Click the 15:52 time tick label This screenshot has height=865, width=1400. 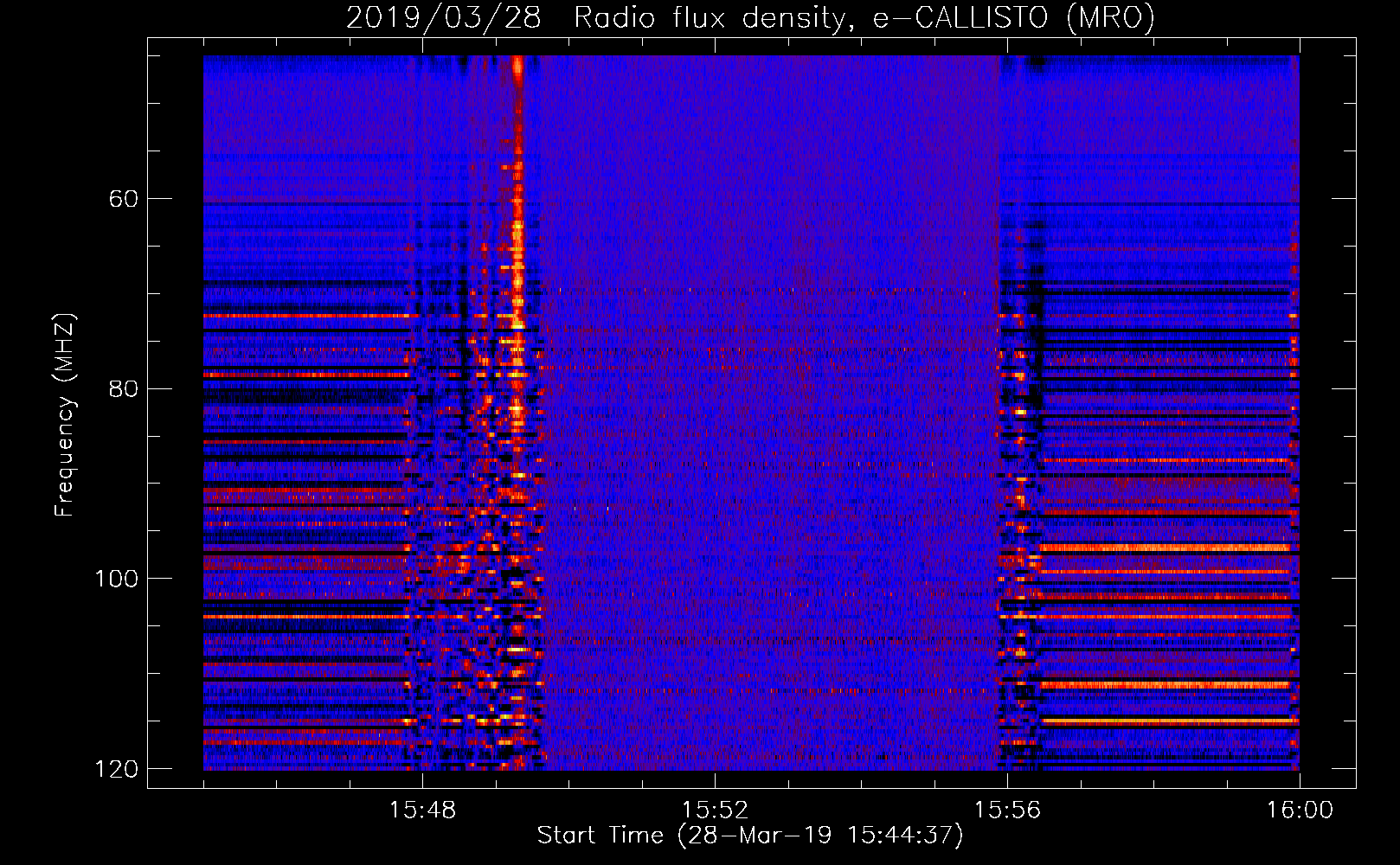coord(715,811)
